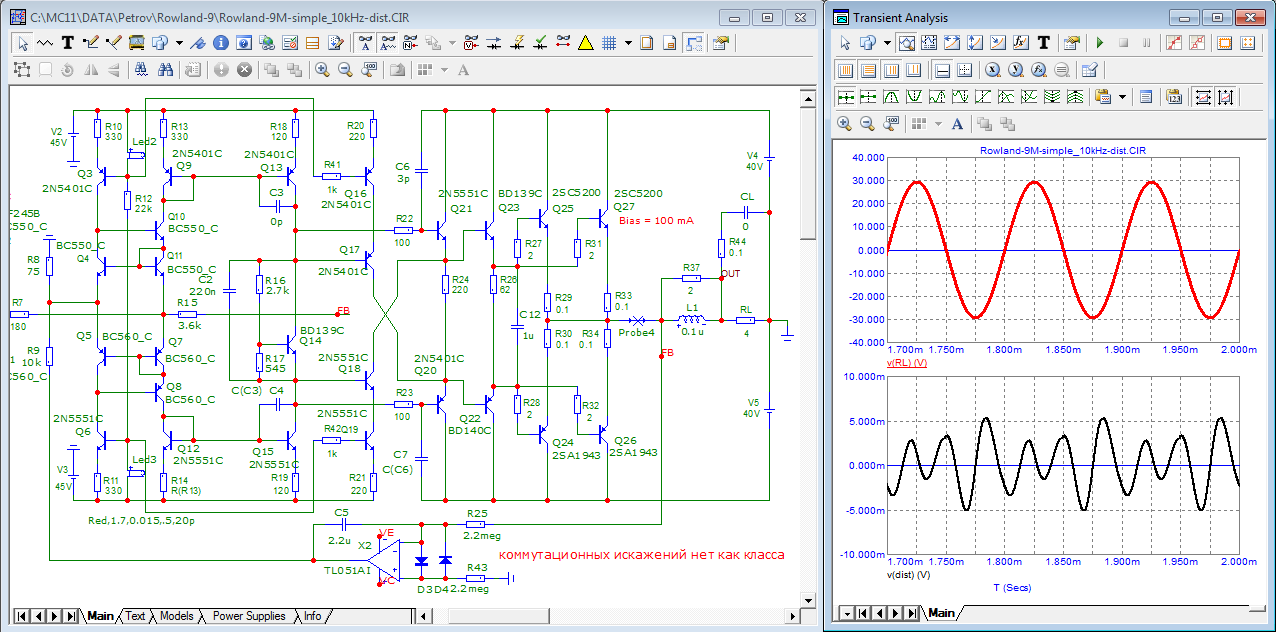Expand clipboard dropdown in analysis toolbar
The image size is (1276, 632).
1123,97
